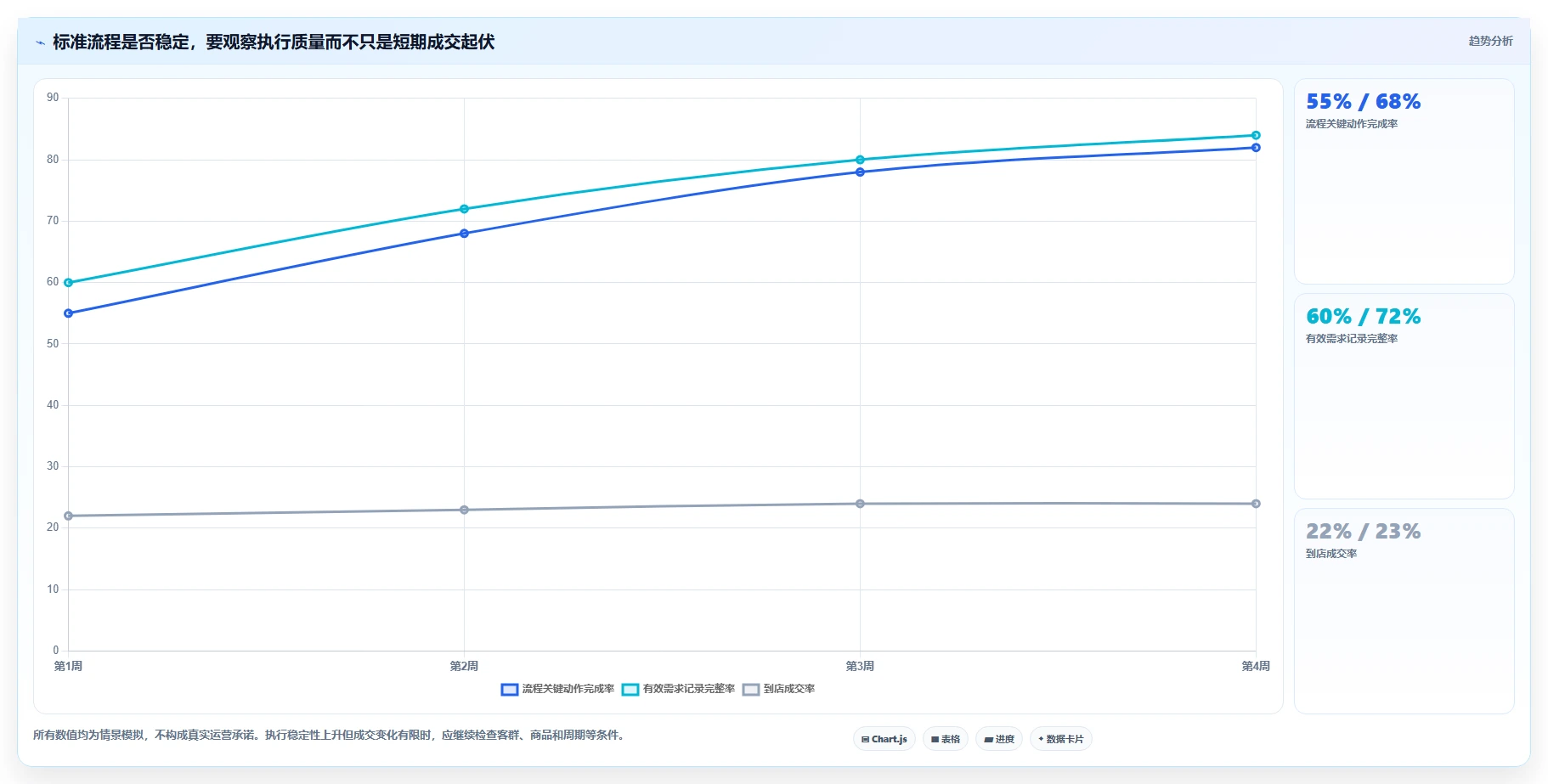Click the gray line point at 第3周 (24)
1548x784 pixels.
860,504
